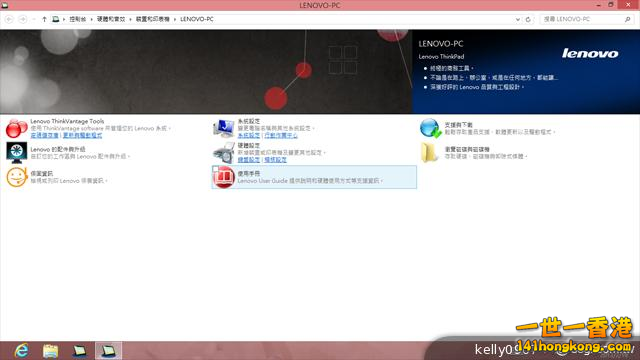Open the first link under 硬體設定

coord(249,160)
